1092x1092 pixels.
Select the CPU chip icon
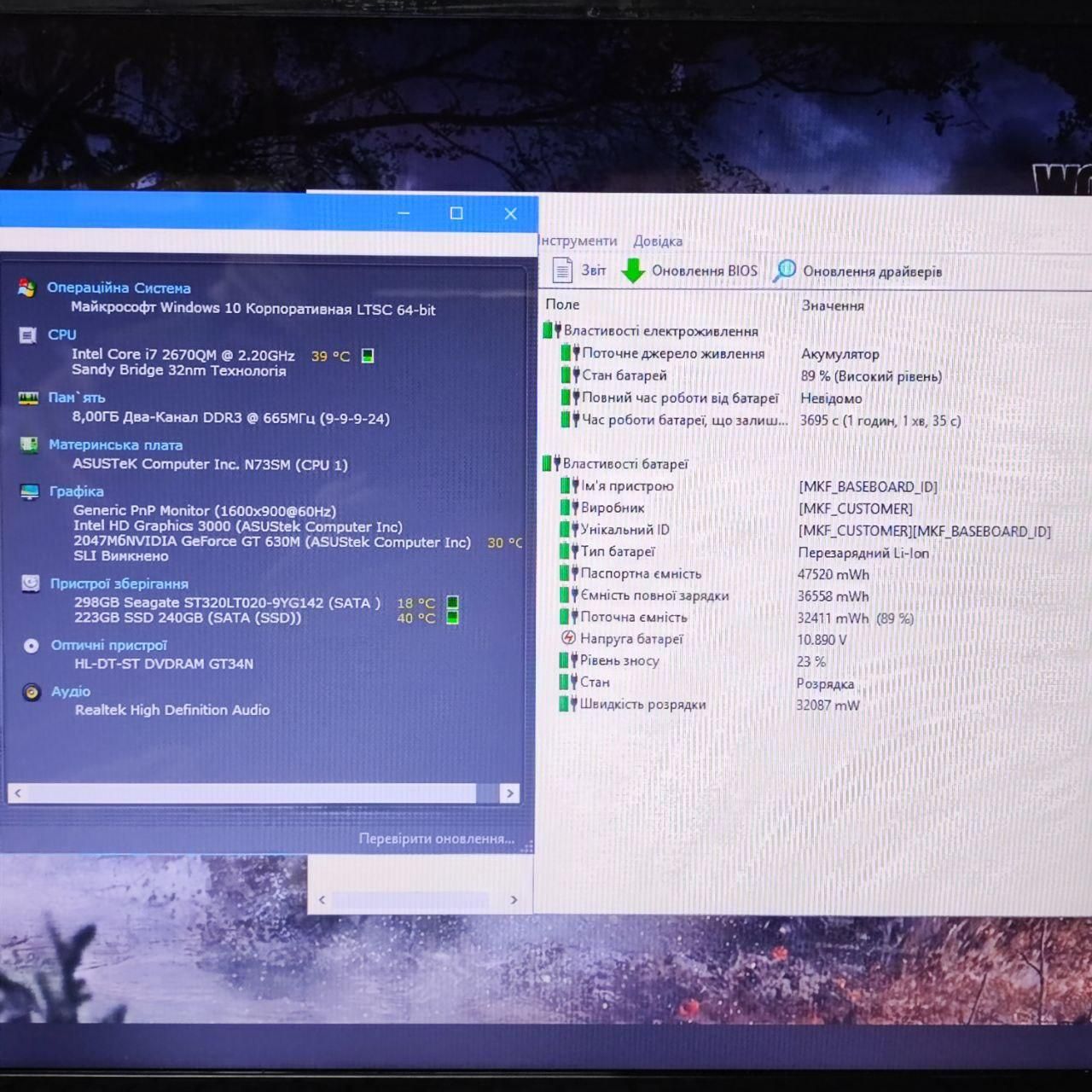(27, 335)
